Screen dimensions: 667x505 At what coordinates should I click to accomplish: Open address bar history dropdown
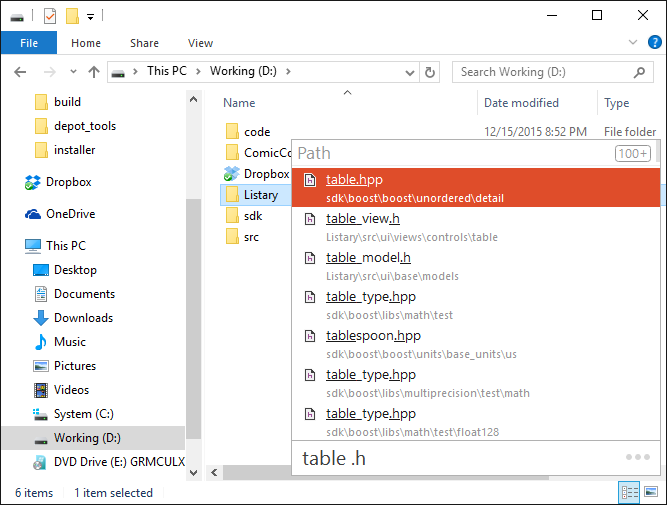(x=408, y=72)
